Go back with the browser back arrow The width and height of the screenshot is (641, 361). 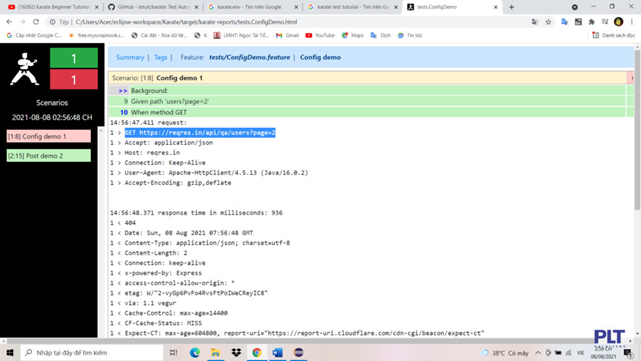[x=9, y=22]
